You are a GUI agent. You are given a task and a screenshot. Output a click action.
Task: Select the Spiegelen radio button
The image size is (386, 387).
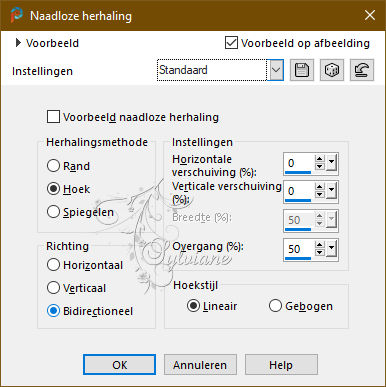pos(53,212)
